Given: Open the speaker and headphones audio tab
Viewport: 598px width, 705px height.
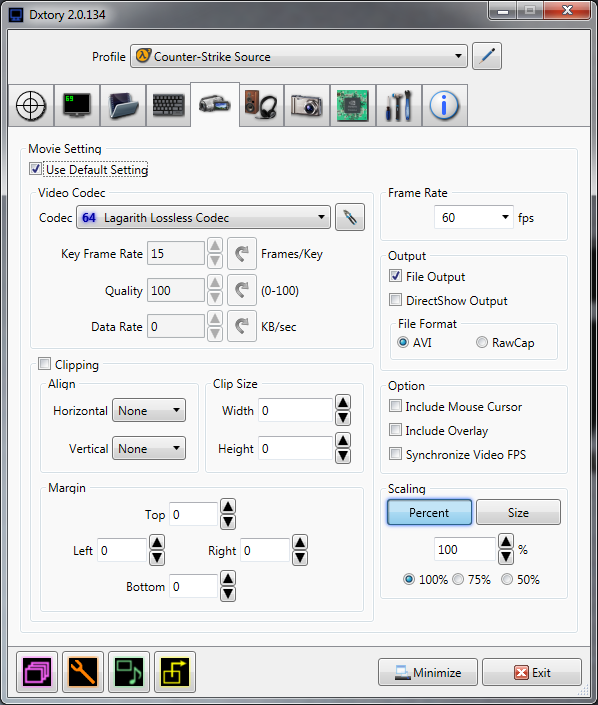Looking at the screenshot, I should pos(261,106).
